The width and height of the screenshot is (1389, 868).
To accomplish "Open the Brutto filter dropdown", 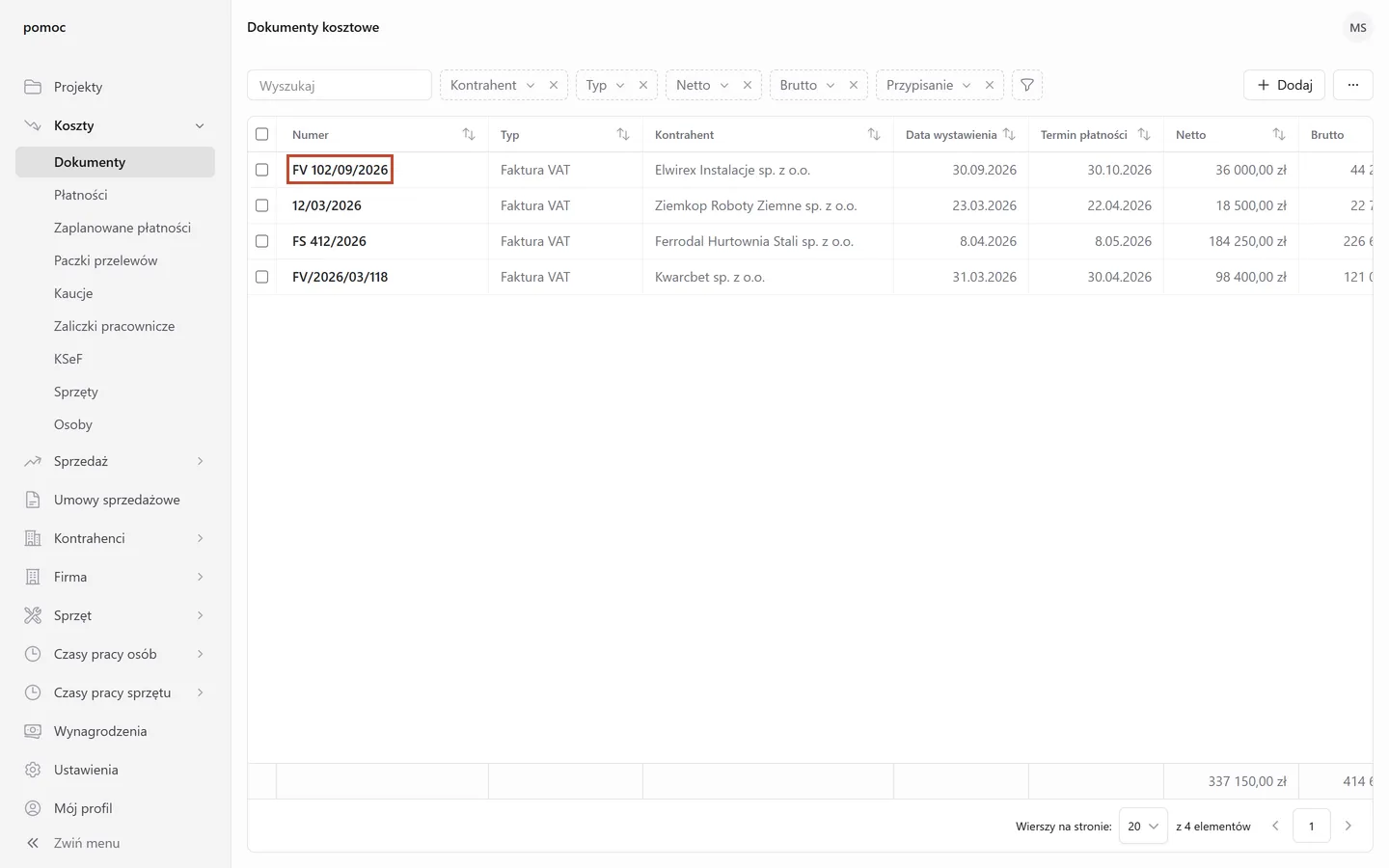I will click(806, 85).
